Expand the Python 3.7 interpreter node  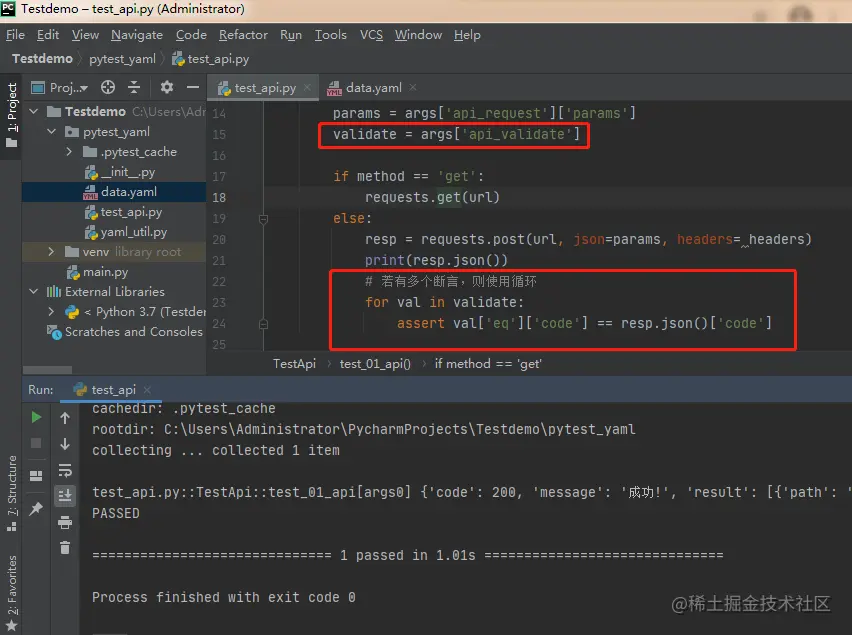point(51,312)
